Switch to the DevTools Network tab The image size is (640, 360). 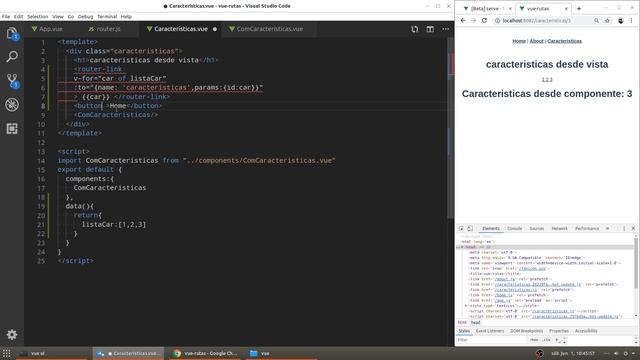[560, 229]
